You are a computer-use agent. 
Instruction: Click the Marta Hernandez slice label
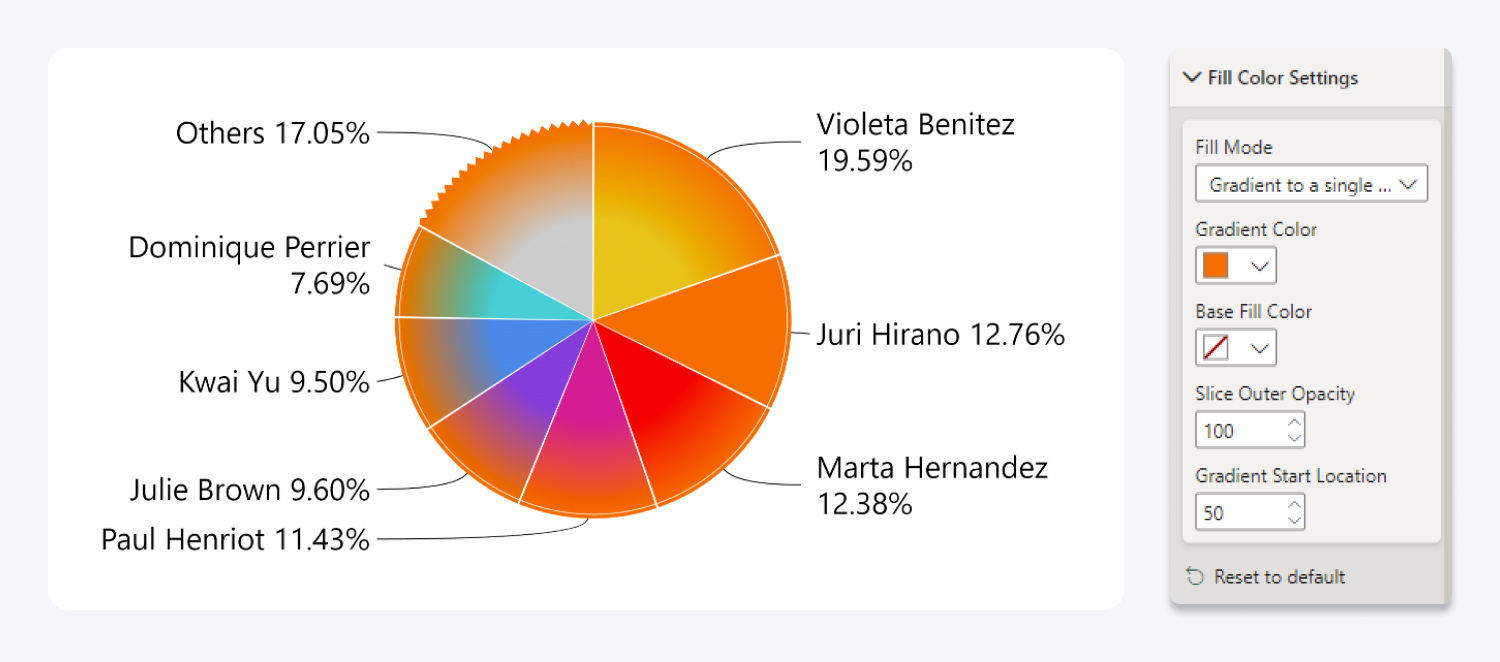pos(932,486)
